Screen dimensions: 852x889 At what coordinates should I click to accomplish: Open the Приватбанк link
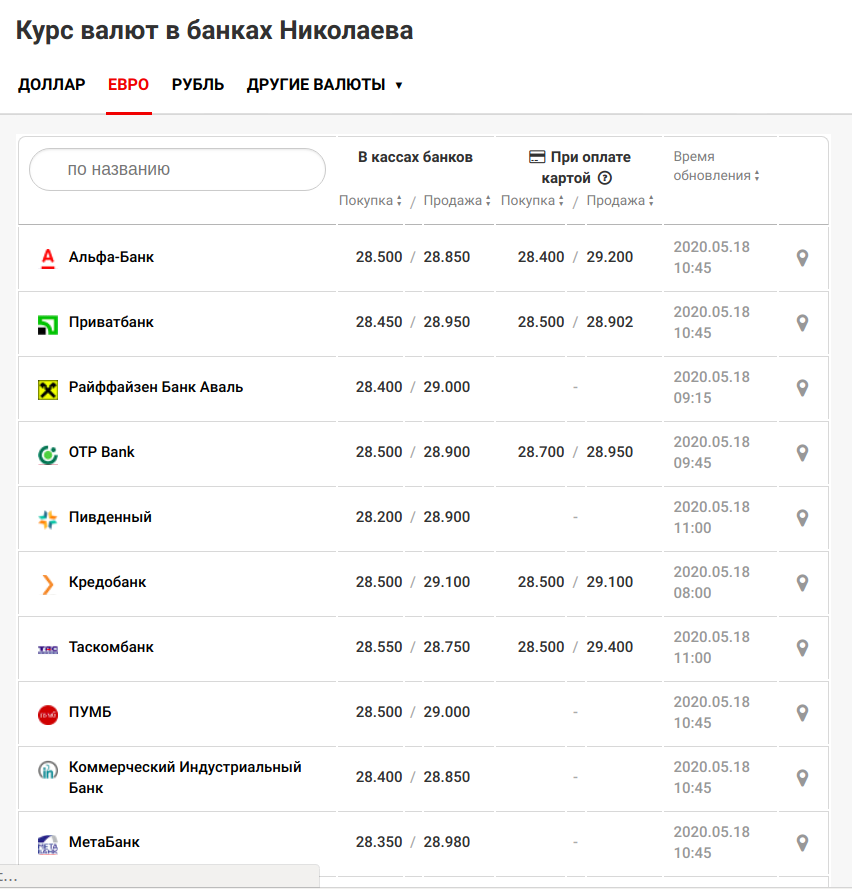111,322
